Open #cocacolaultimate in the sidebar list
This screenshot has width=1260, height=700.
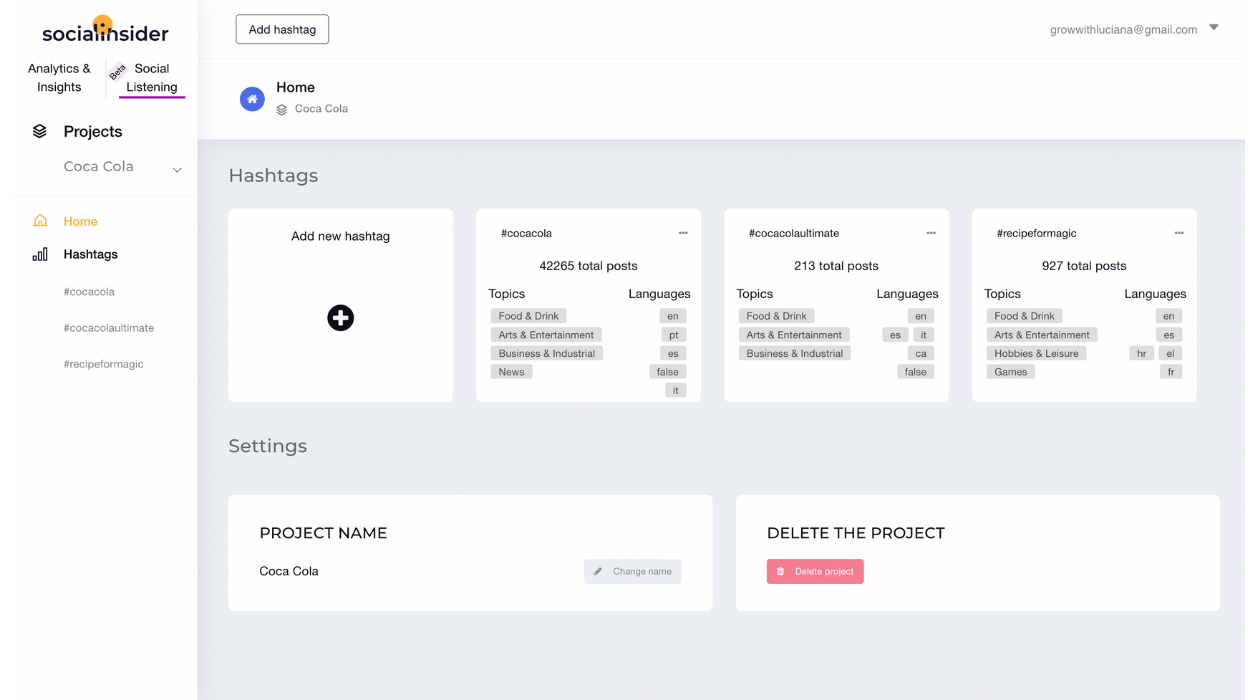108,328
